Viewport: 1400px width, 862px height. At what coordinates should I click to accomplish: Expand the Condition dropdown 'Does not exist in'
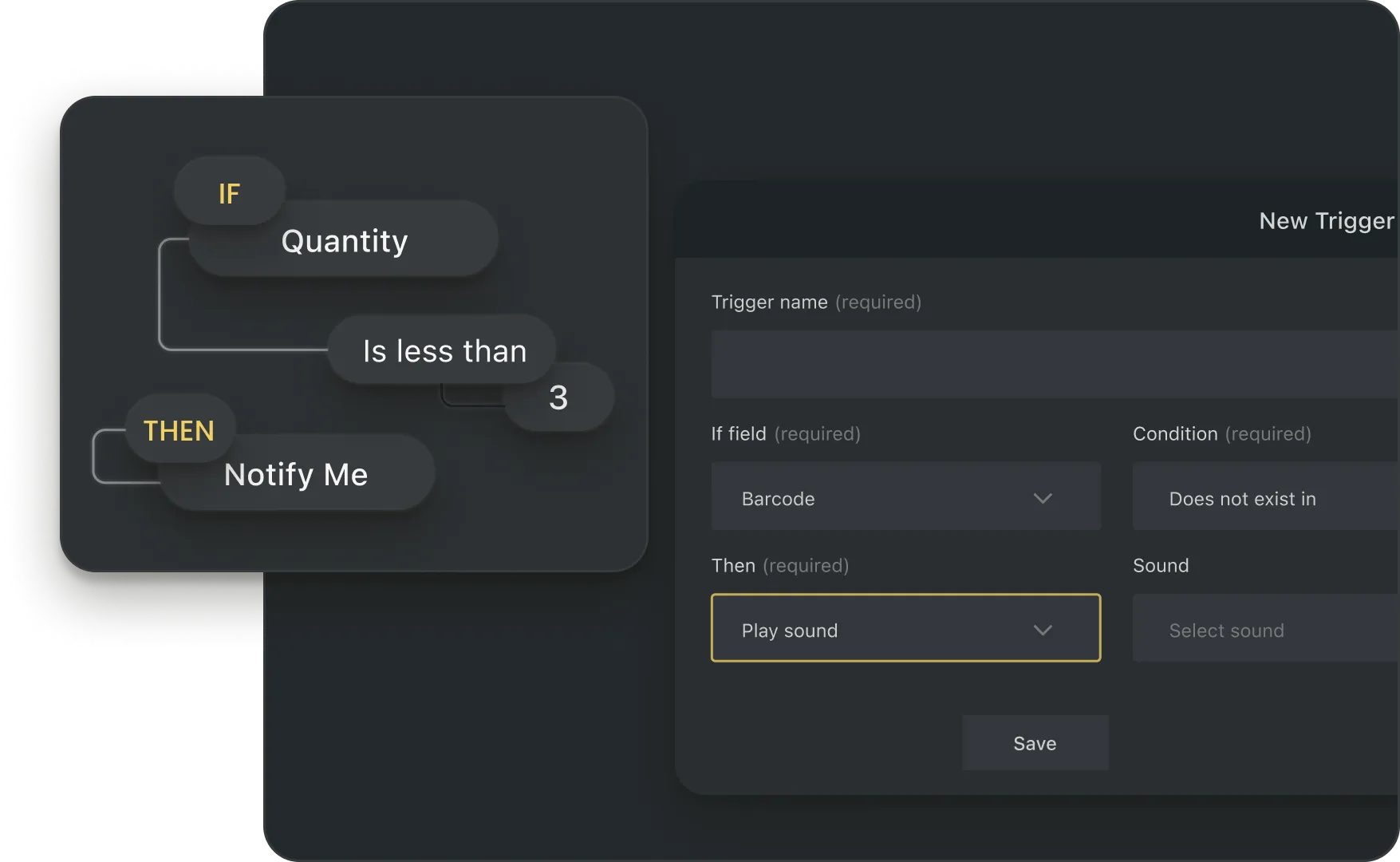[x=1264, y=497]
